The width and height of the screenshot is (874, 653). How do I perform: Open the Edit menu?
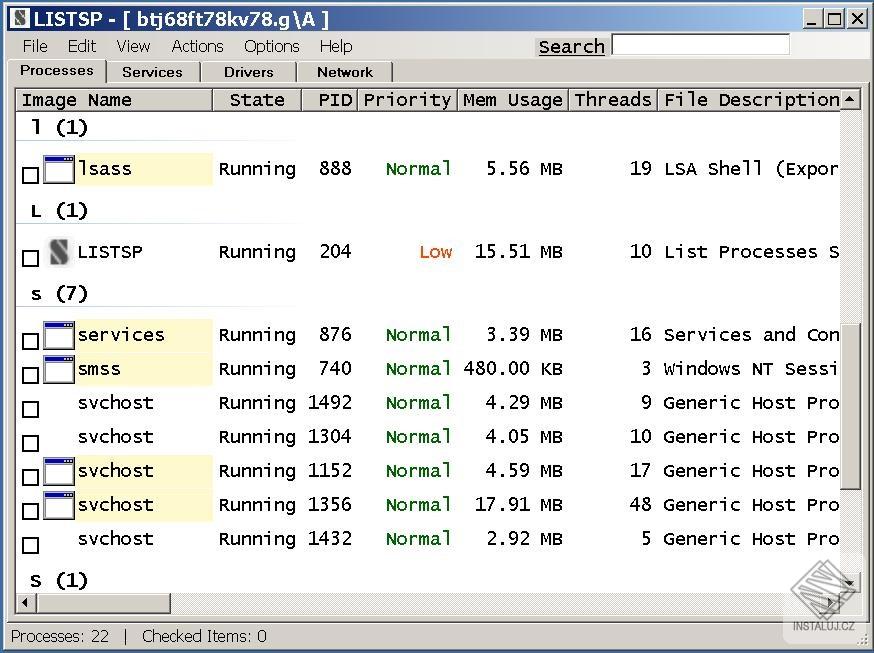82,46
